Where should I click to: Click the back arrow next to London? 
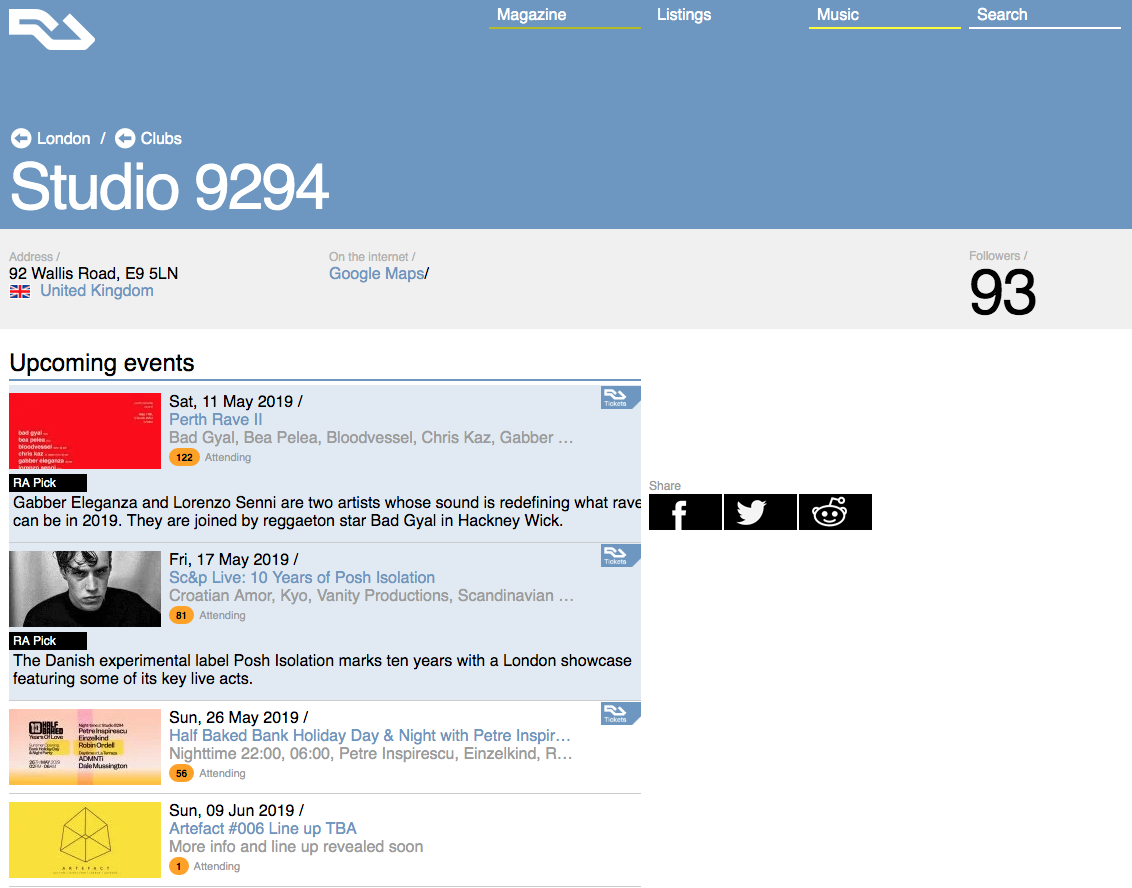click(x=21, y=139)
